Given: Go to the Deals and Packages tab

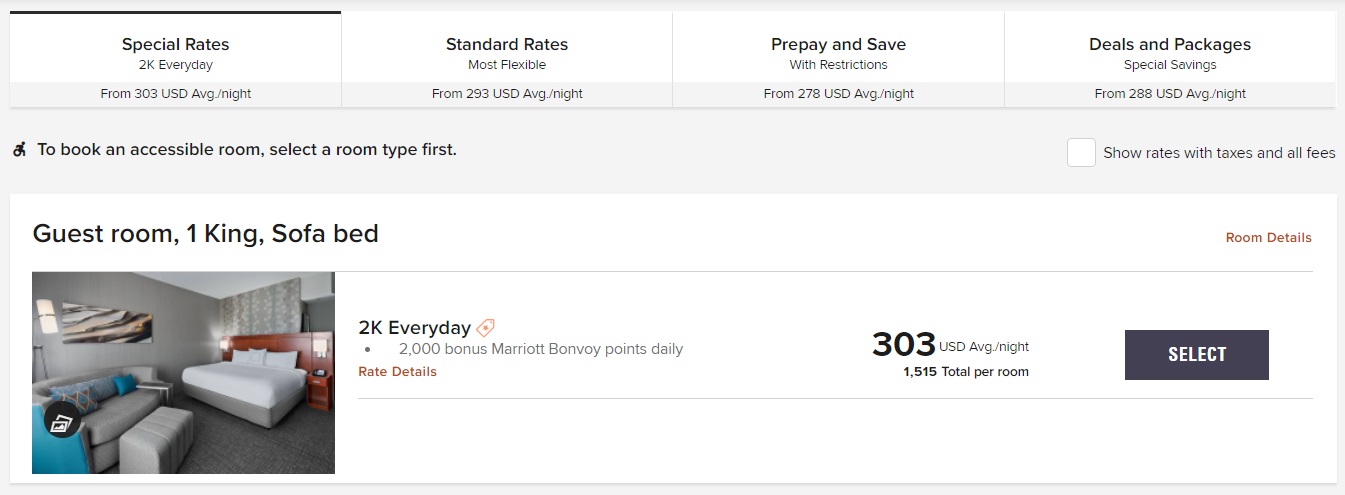Looking at the screenshot, I should click(1170, 54).
